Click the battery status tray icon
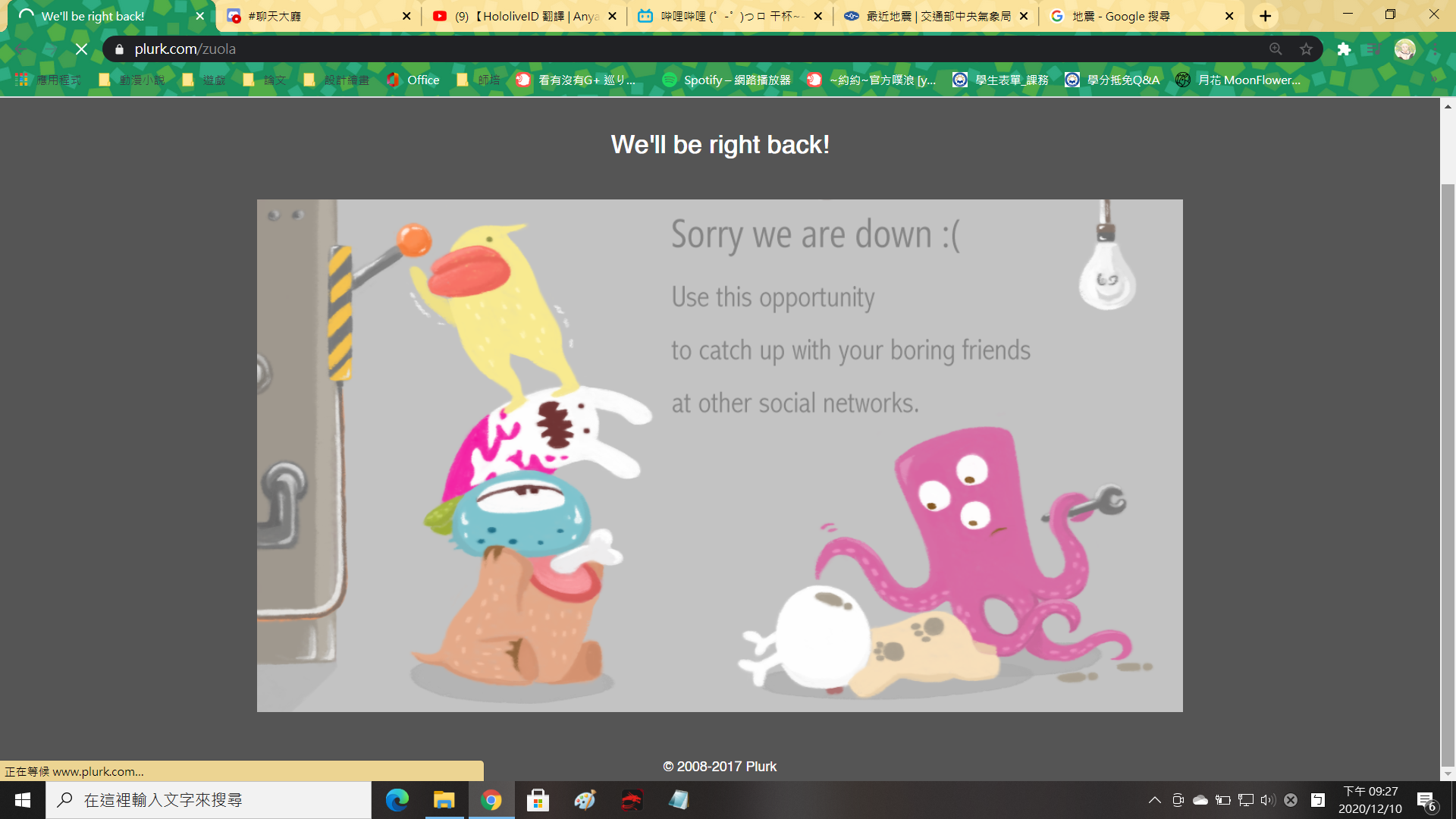 coord(1222,800)
